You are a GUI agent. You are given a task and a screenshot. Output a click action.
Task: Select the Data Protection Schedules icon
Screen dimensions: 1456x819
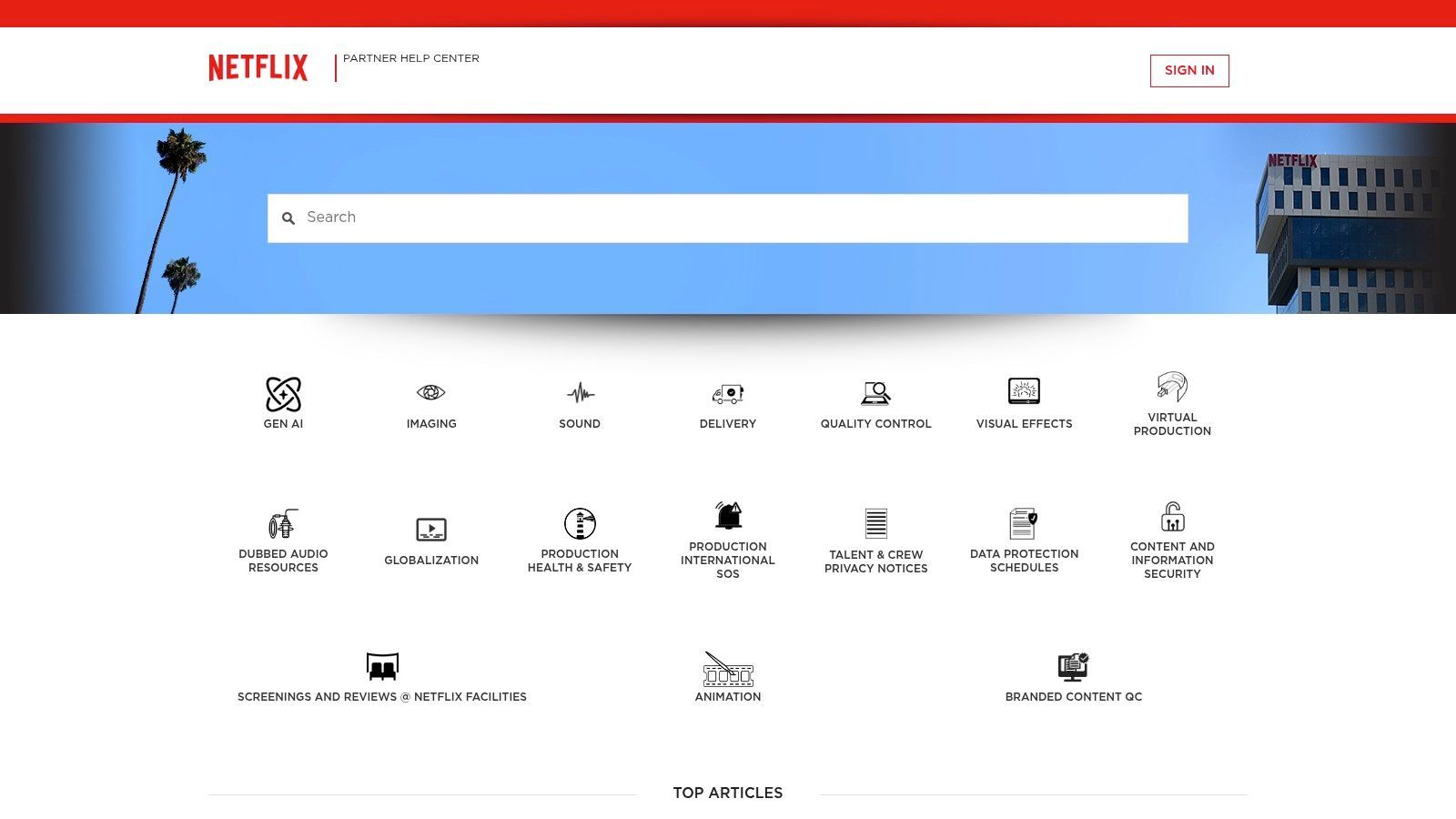point(1024,523)
